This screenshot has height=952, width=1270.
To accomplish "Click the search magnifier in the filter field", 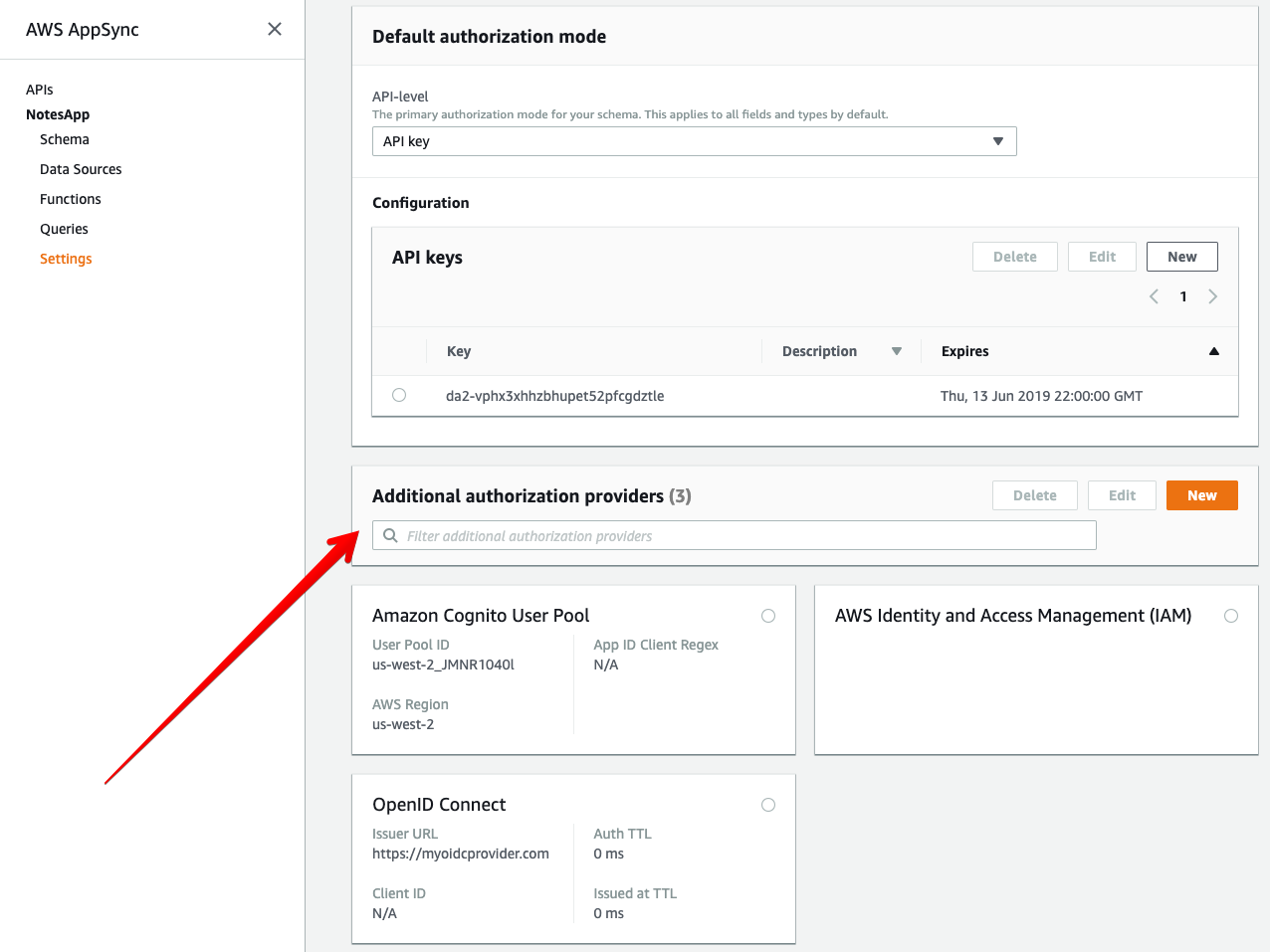I will tap(389, 535).
